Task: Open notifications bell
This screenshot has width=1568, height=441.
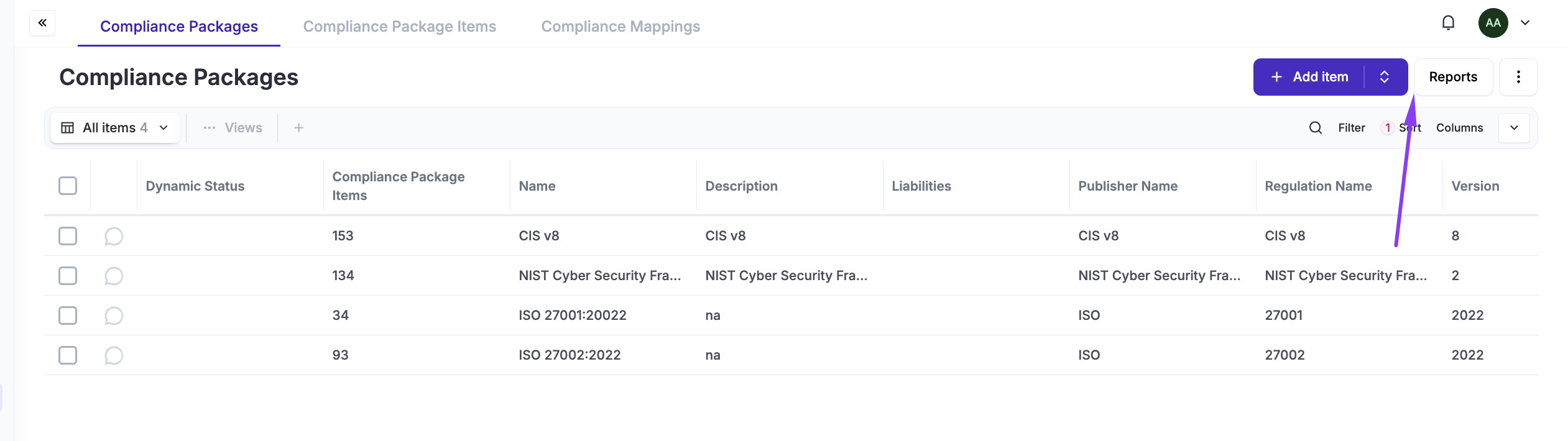Action: point(1448,23)
